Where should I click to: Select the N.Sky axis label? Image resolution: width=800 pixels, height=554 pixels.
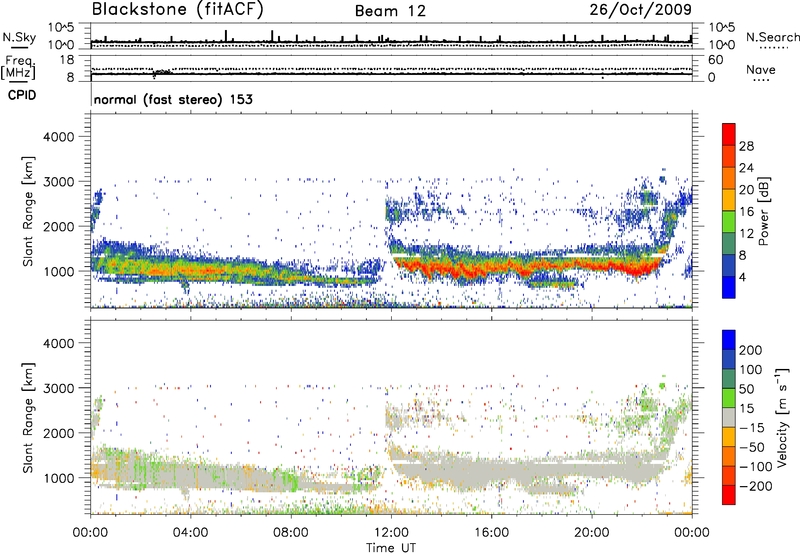pos(19,37)
